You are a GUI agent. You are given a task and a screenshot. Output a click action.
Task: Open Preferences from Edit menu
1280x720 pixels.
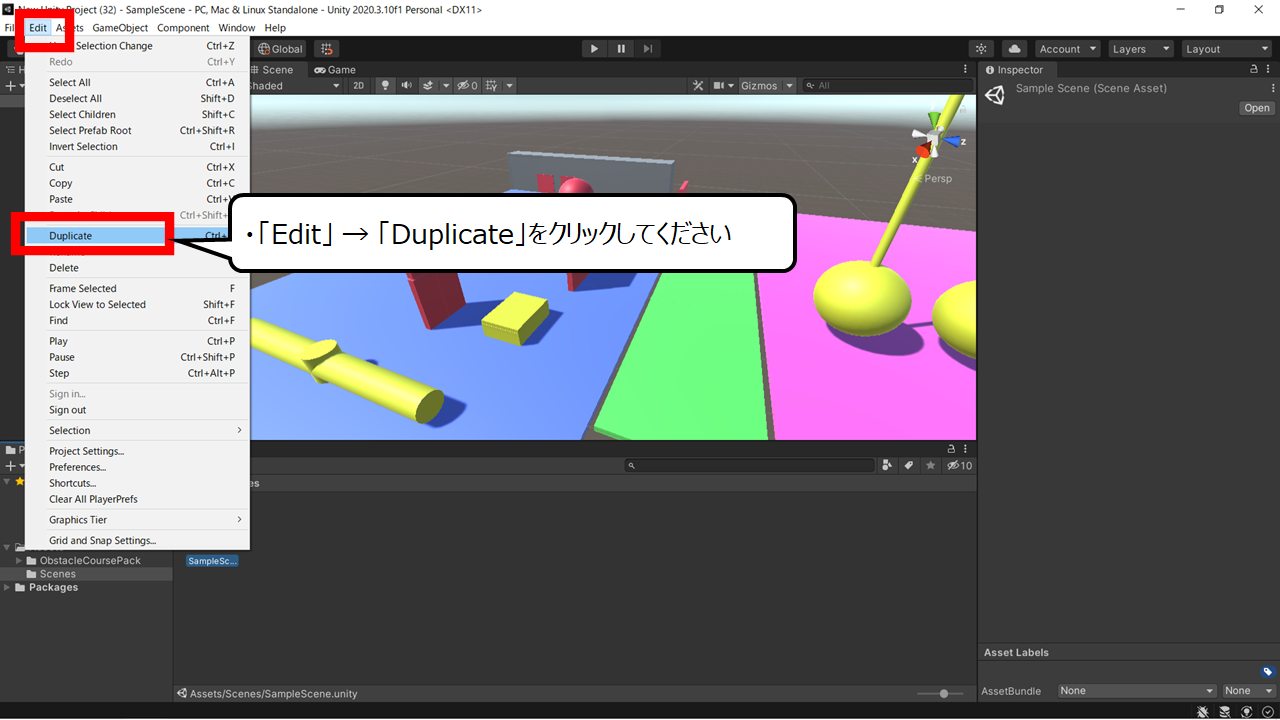pos(137,468)
